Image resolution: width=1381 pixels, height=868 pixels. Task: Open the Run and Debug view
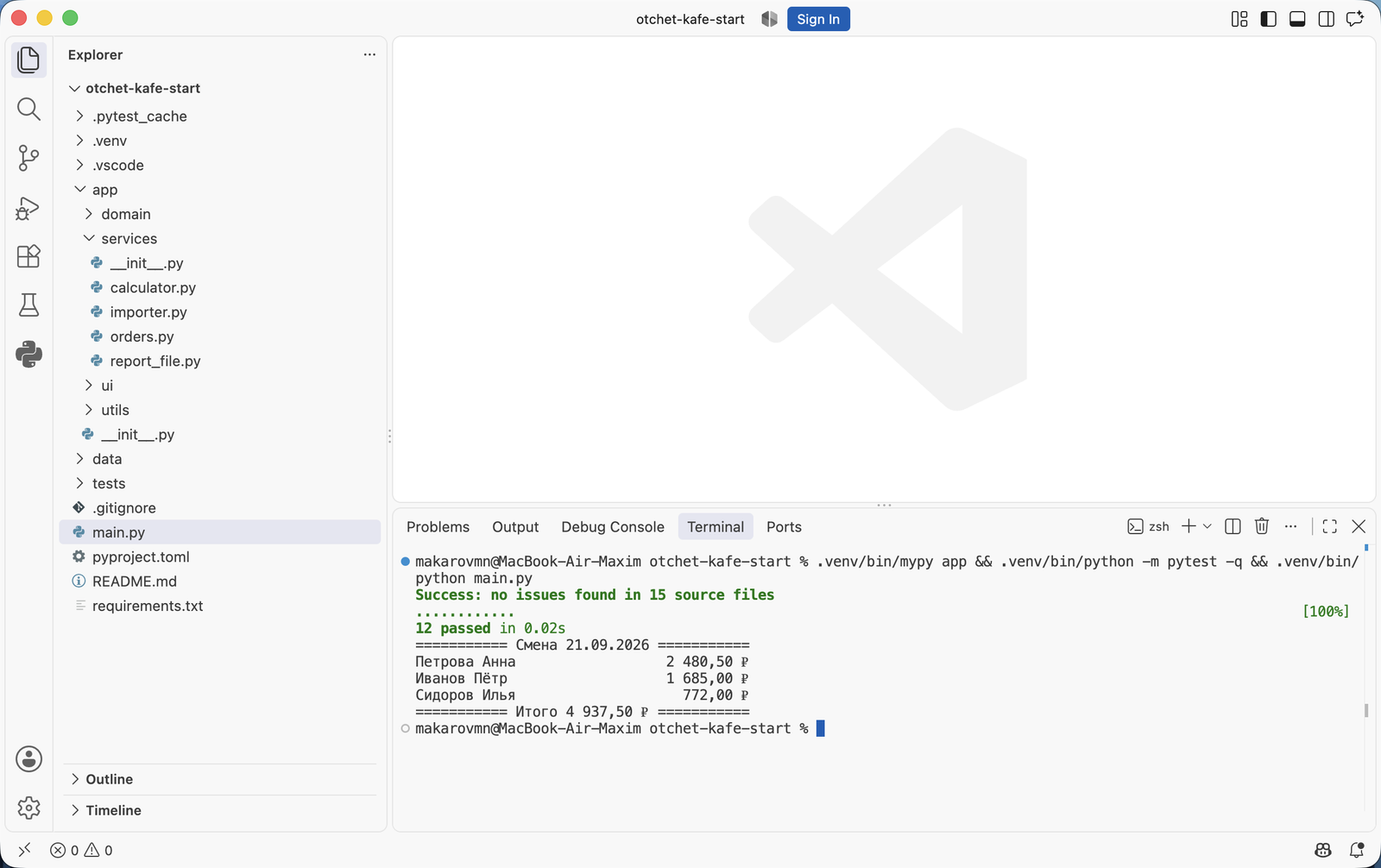click(x=28, y=207)
